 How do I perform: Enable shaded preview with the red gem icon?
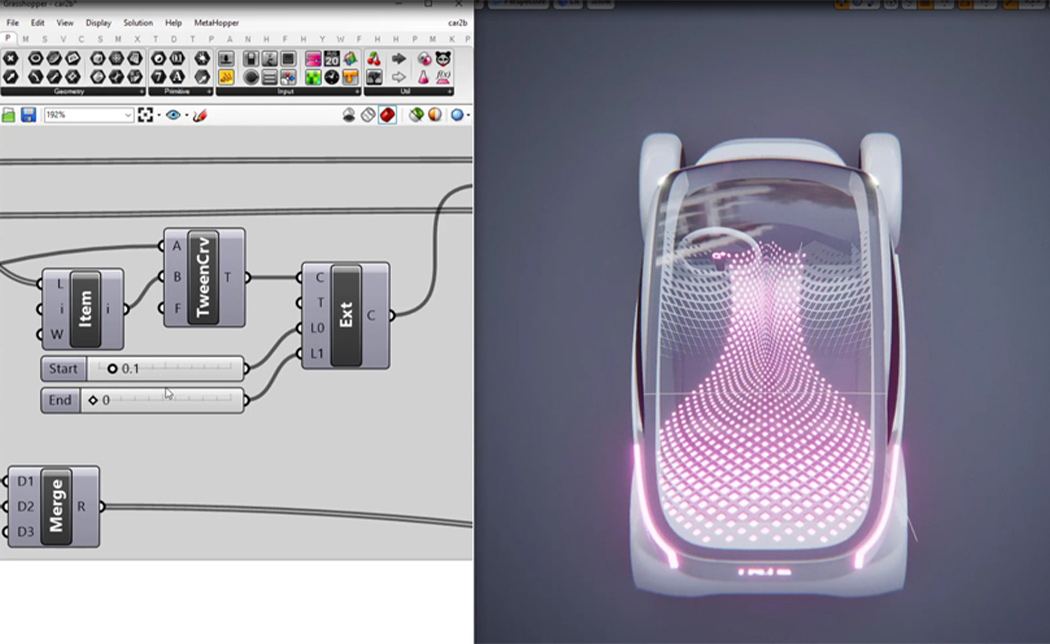(389, 114)
